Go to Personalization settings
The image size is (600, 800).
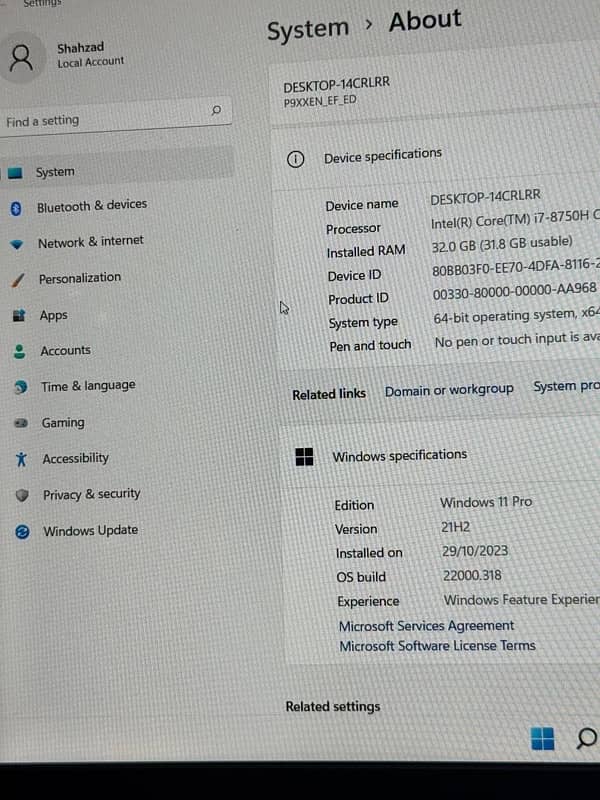[80, 278]
